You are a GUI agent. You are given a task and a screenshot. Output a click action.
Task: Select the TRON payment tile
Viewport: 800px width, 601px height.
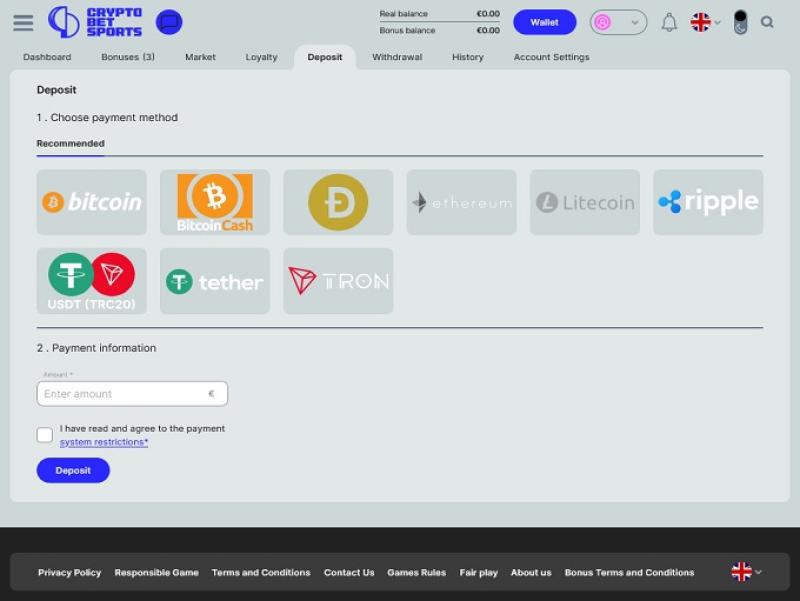point(338,281)
